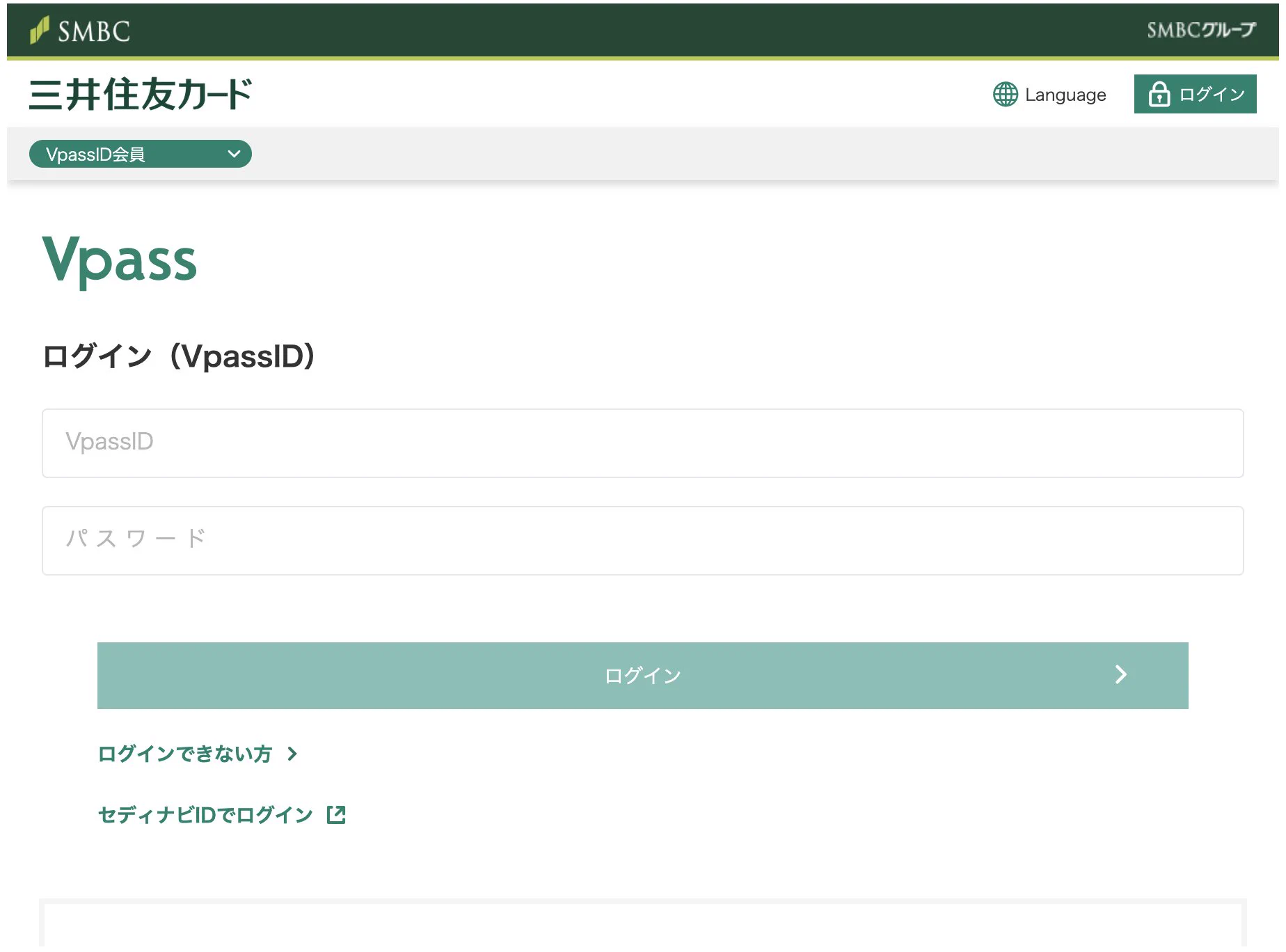Open the SMBCグループ link

[1201, 30]
